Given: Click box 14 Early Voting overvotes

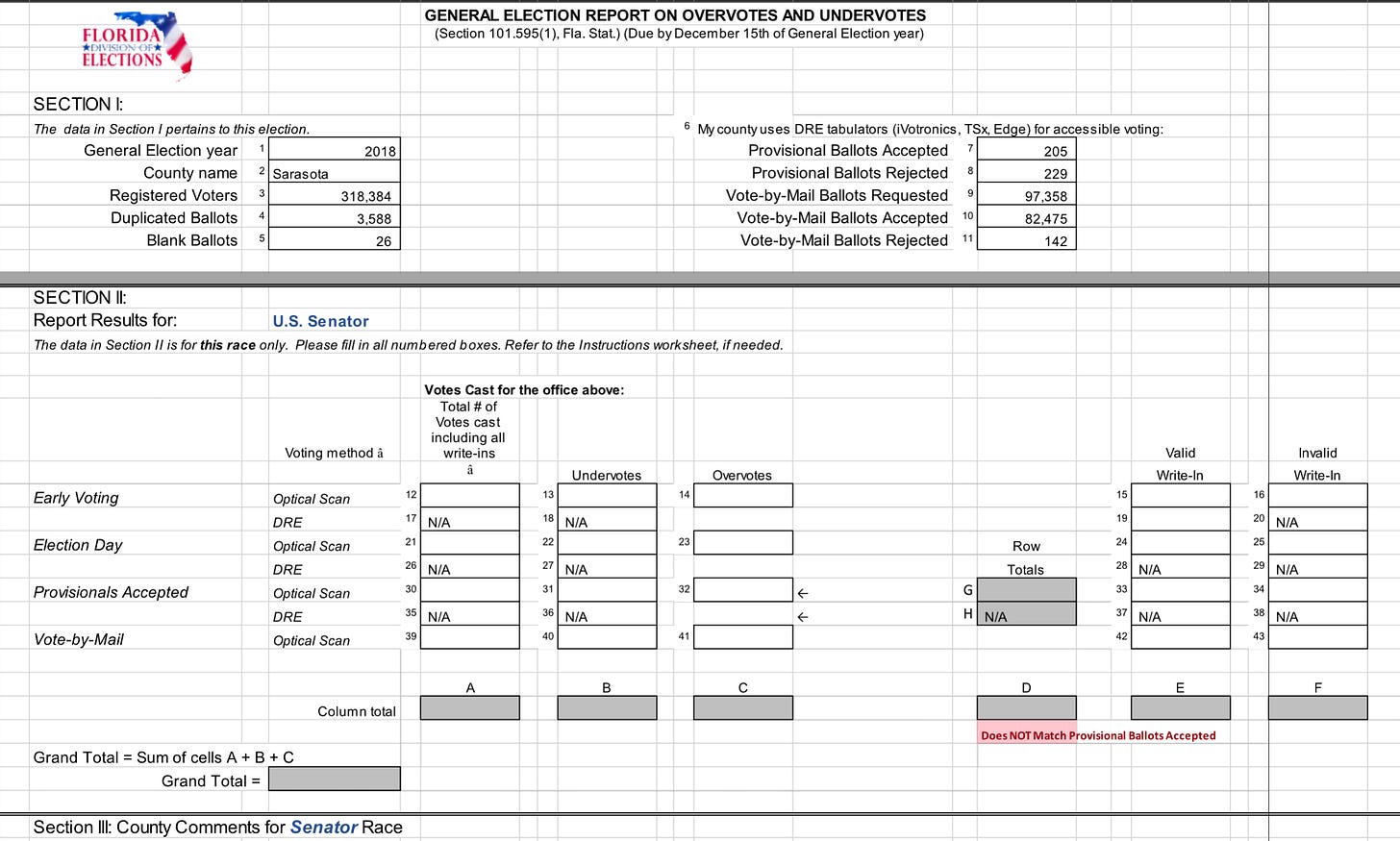Looking at the screenshot, I should coord(743,495).
